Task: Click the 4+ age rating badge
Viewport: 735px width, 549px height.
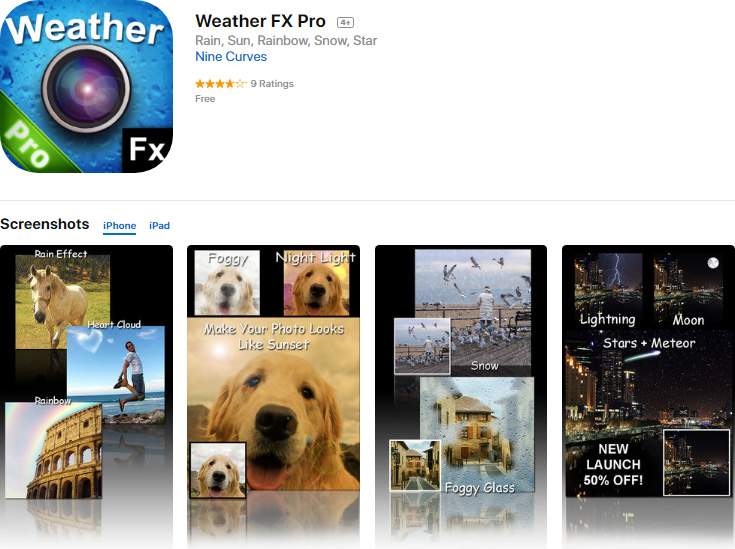Action: (345, 23)
